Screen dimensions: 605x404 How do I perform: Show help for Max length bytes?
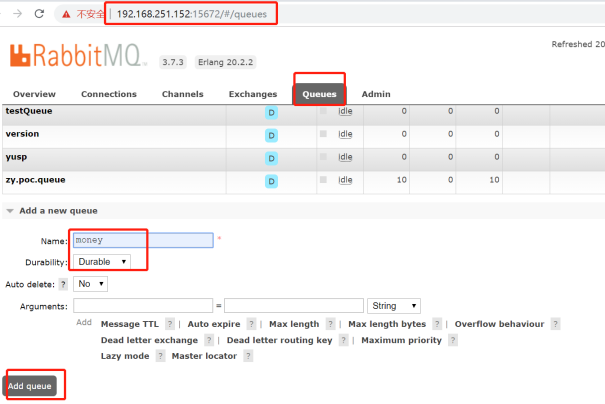436,324
